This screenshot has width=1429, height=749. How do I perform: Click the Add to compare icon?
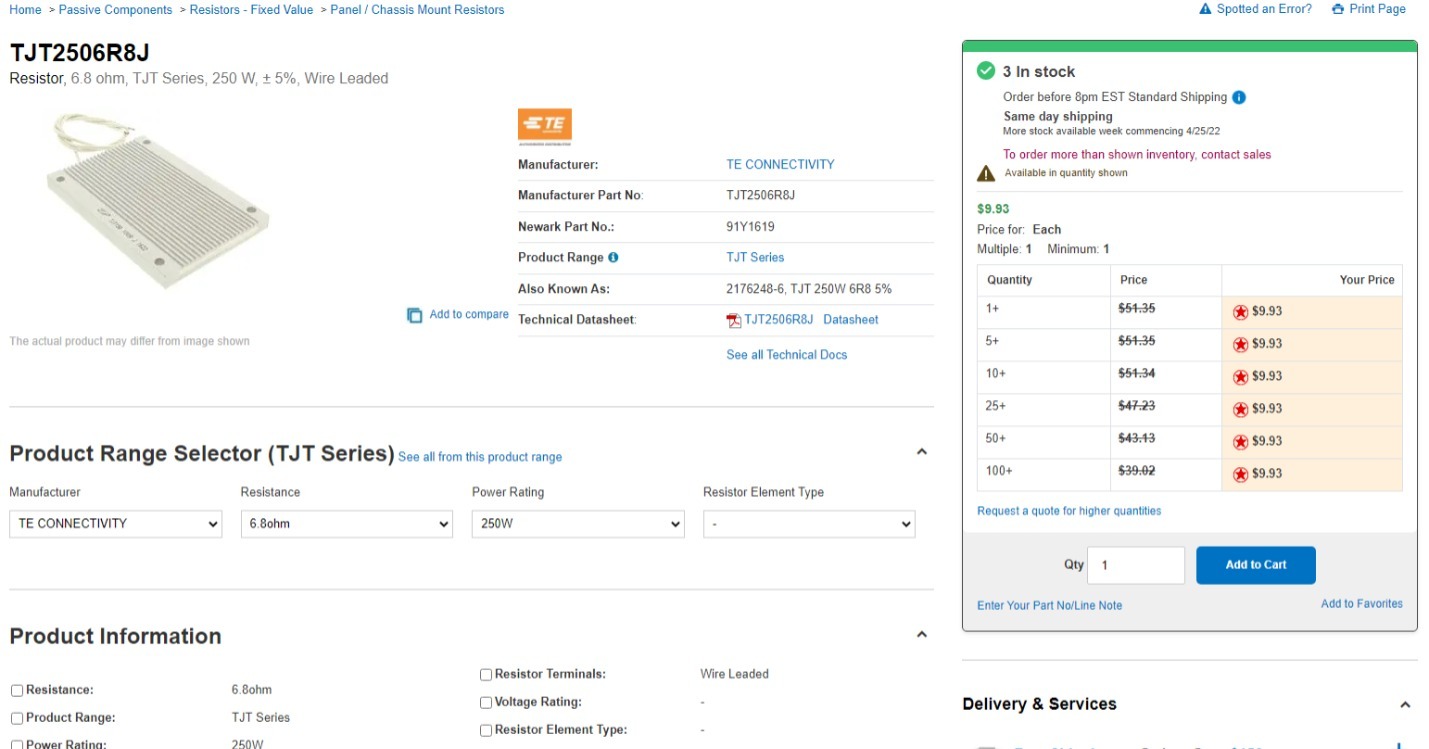[414, 315]
